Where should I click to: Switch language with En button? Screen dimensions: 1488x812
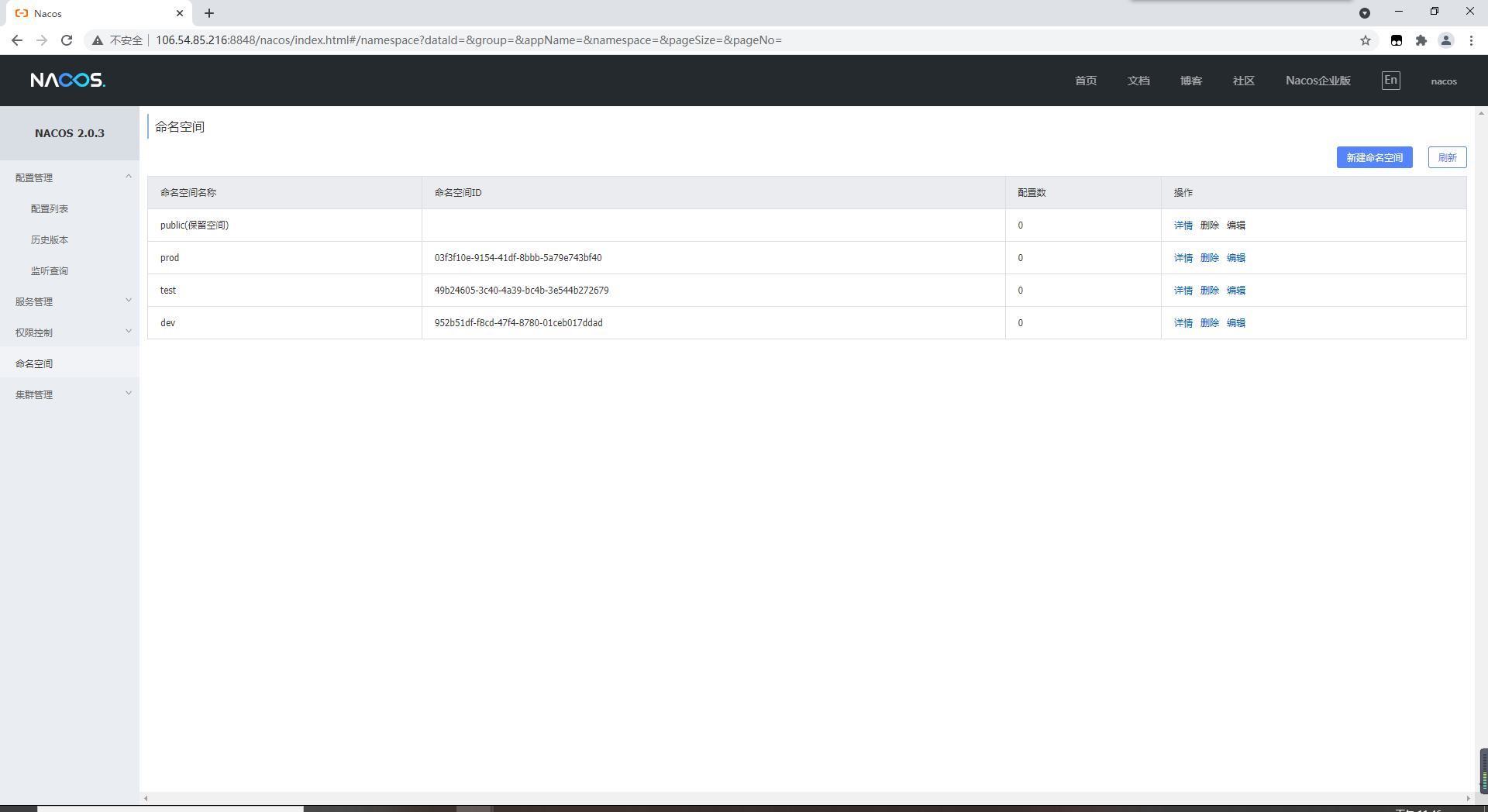point(1390,80)
